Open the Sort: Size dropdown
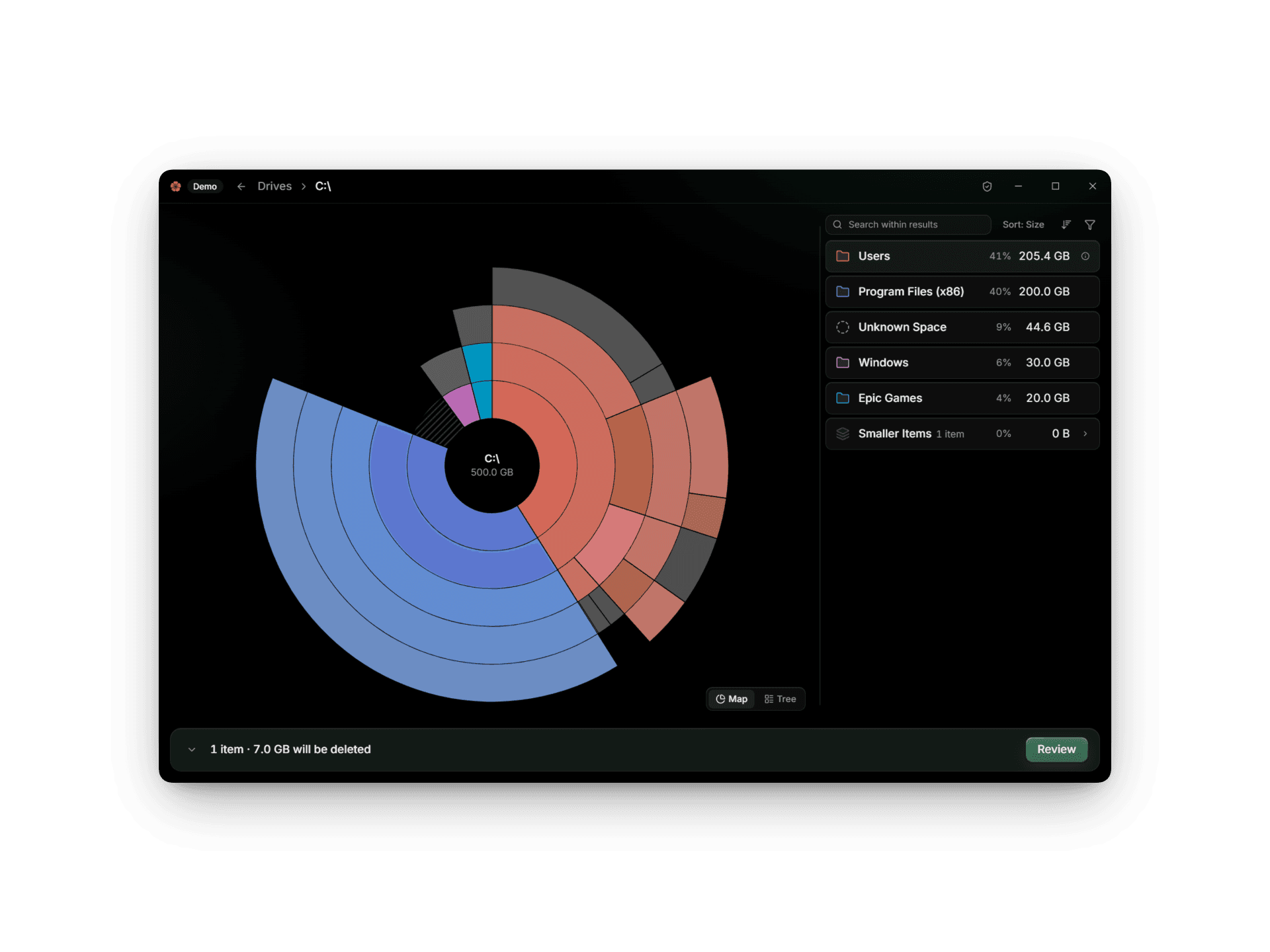The width and height of the screenshot is (1270, 952). click(x=1023, y=225)
